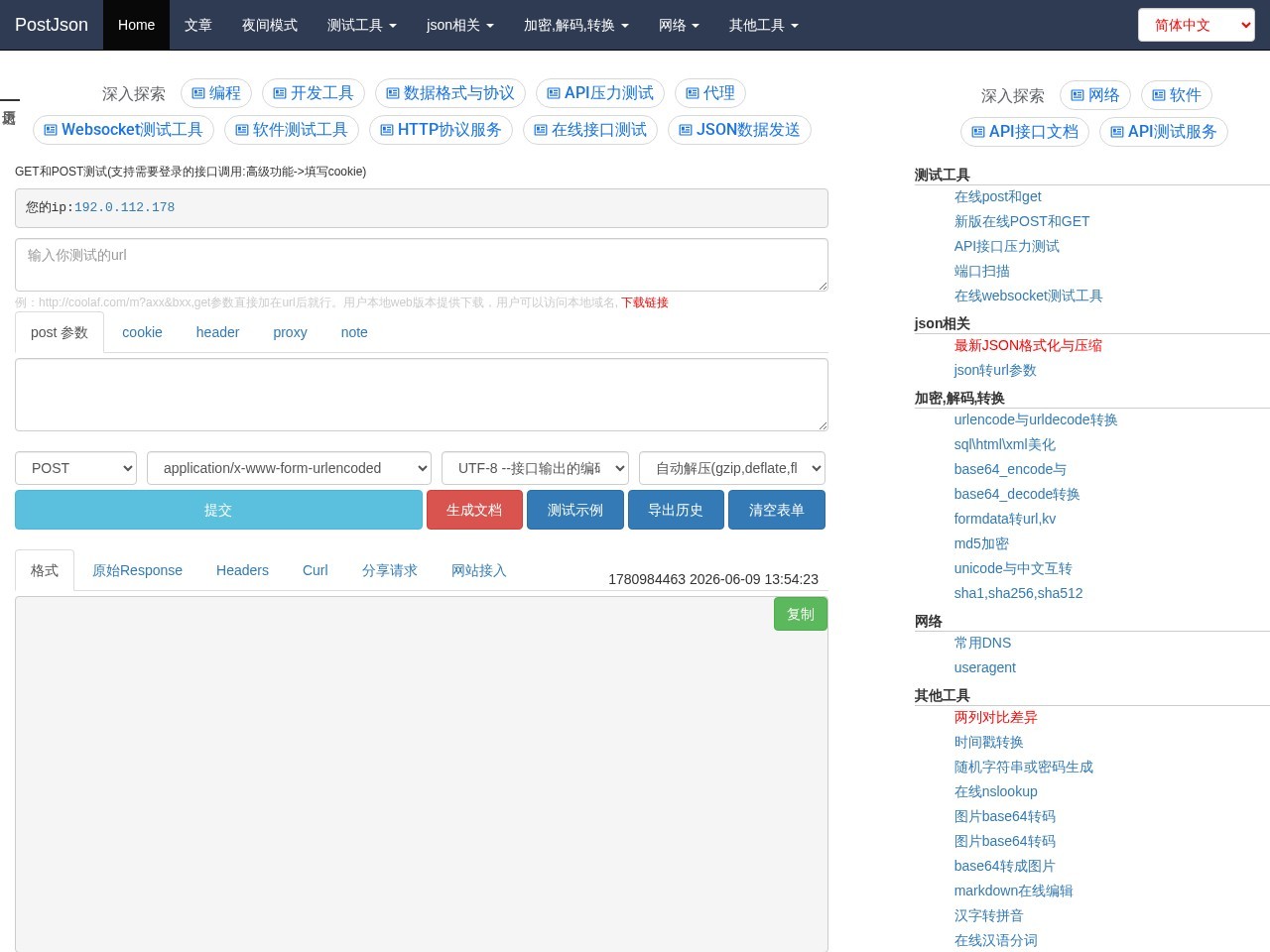Click the 测试示例 button
The height and width of the screenshot is (952, 1270).
pyautogui.click(x=575, y=510)
